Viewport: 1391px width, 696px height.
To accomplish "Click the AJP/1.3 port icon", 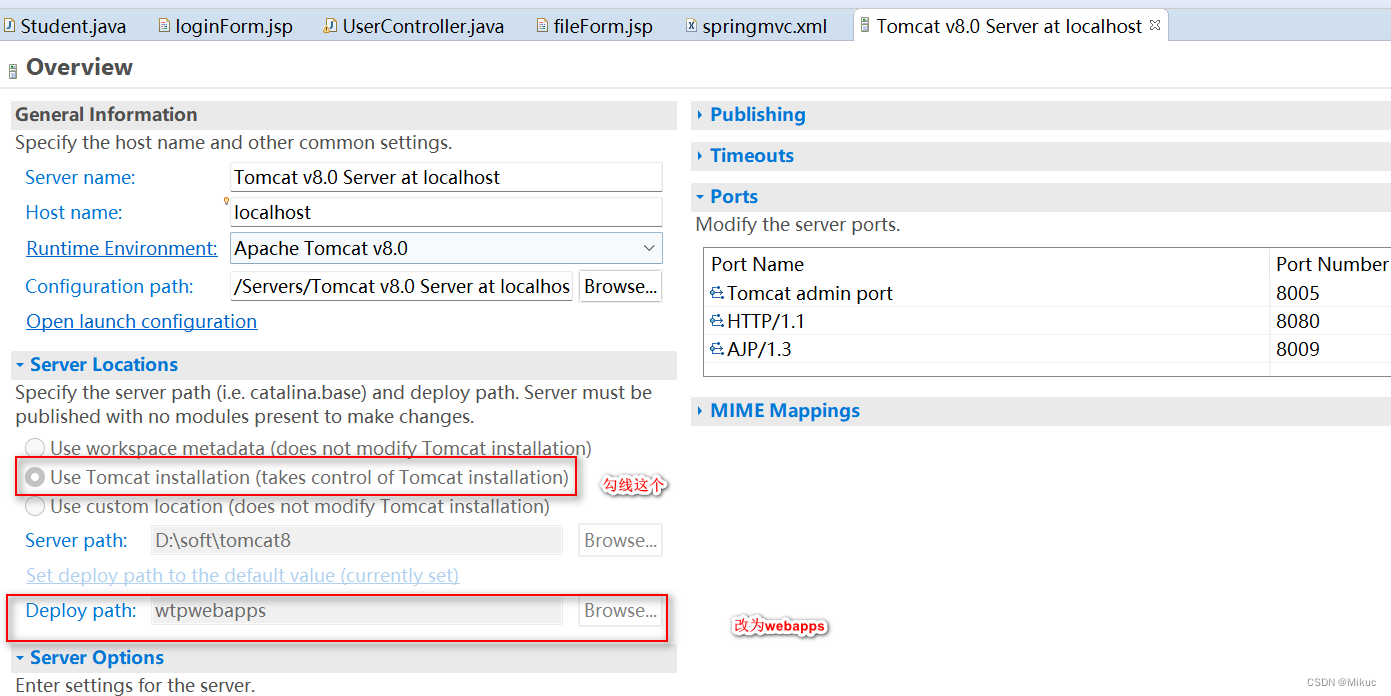I will pyautogui.click(x=716, y=349).
